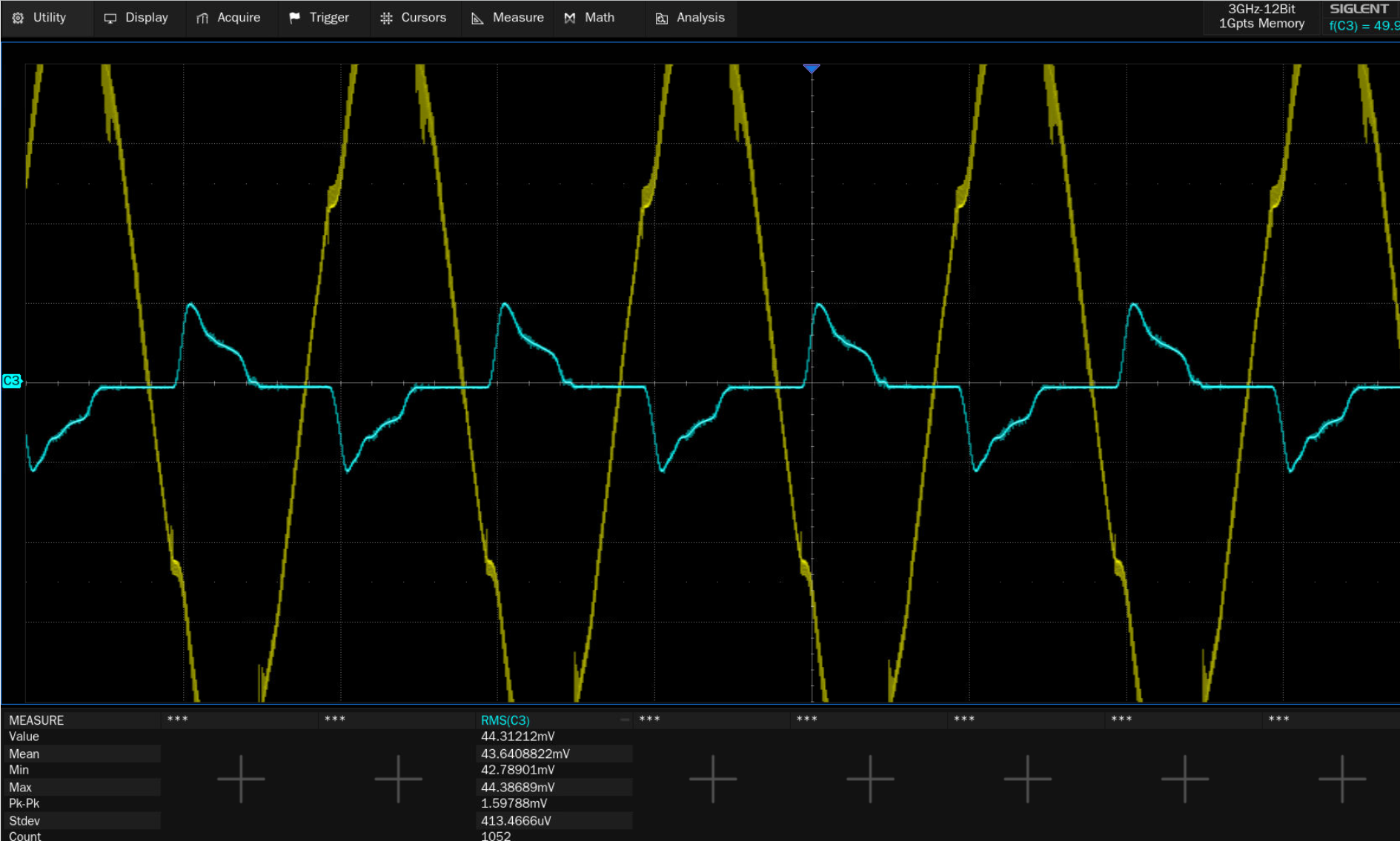Add measurement in seventh slot plus
1400x841 pixels.
[x=1184, y=779]
